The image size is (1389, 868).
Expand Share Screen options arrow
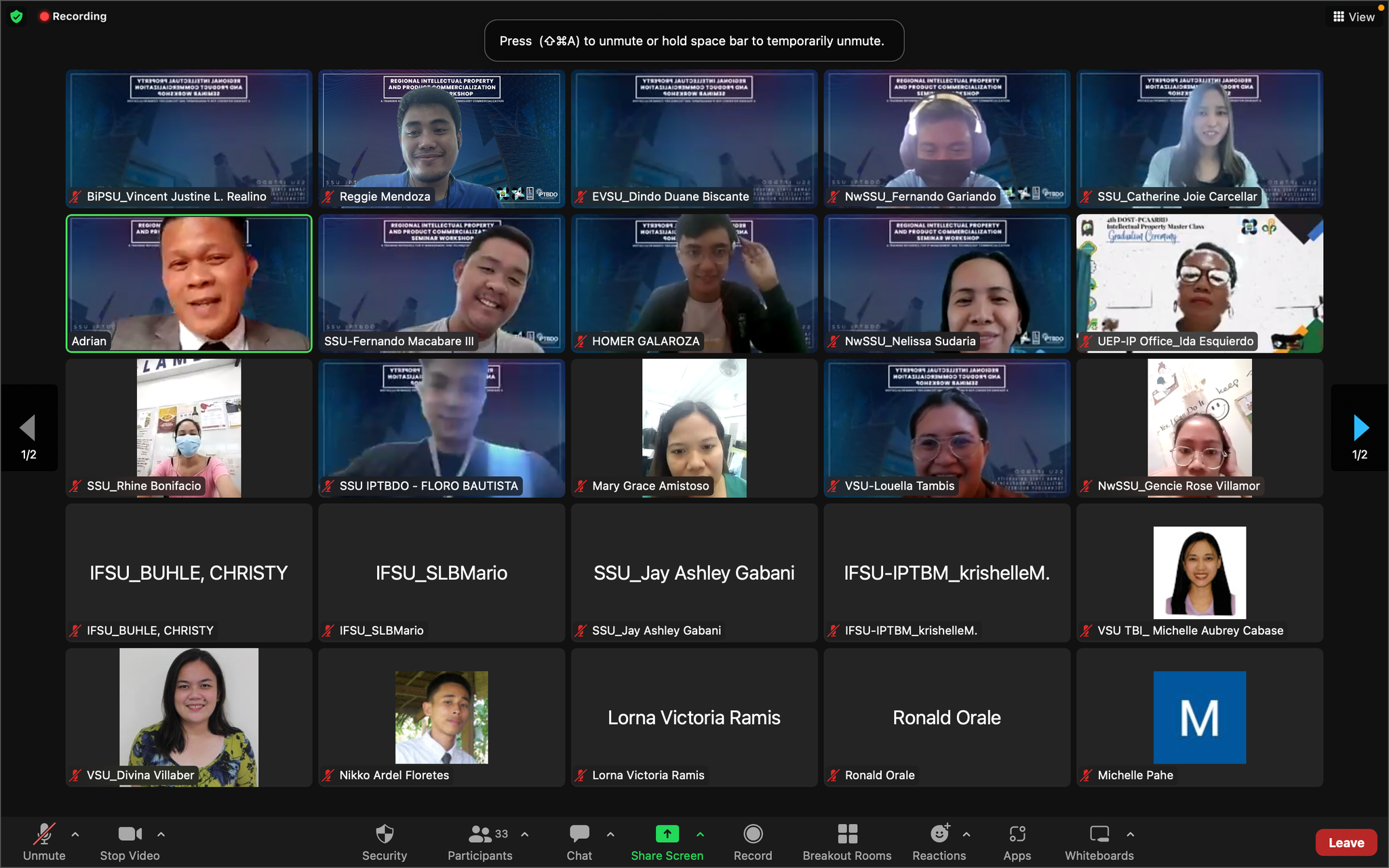click(x=700, y=834)
